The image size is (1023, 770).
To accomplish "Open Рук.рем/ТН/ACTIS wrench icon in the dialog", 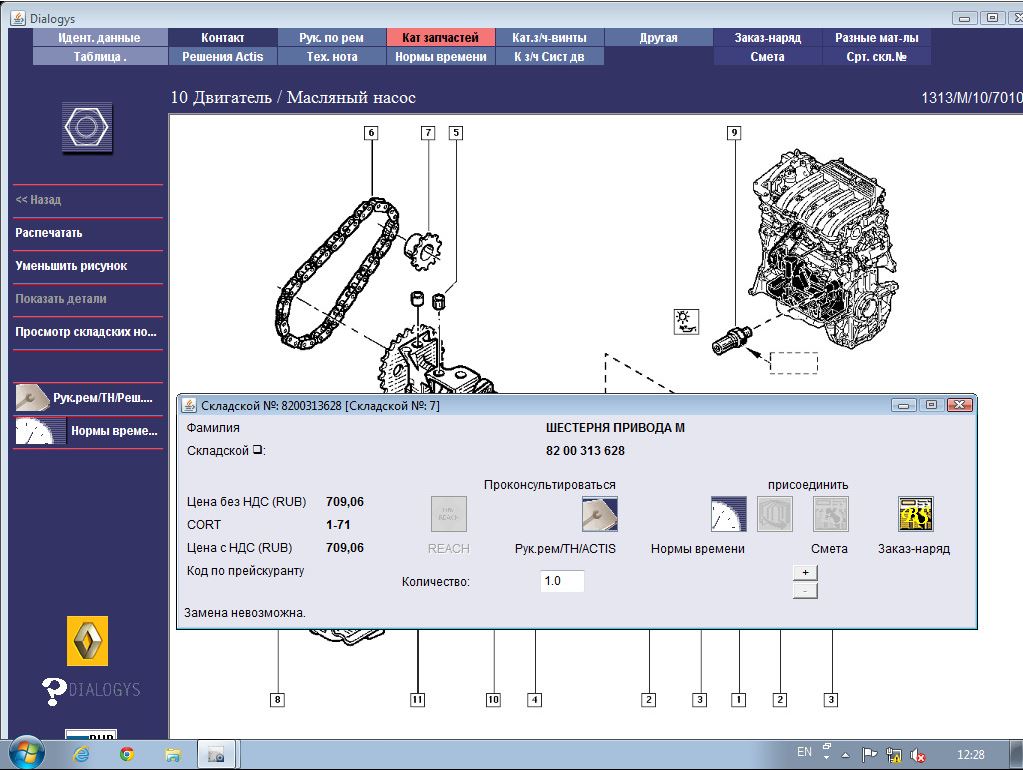I will [600, 514].
